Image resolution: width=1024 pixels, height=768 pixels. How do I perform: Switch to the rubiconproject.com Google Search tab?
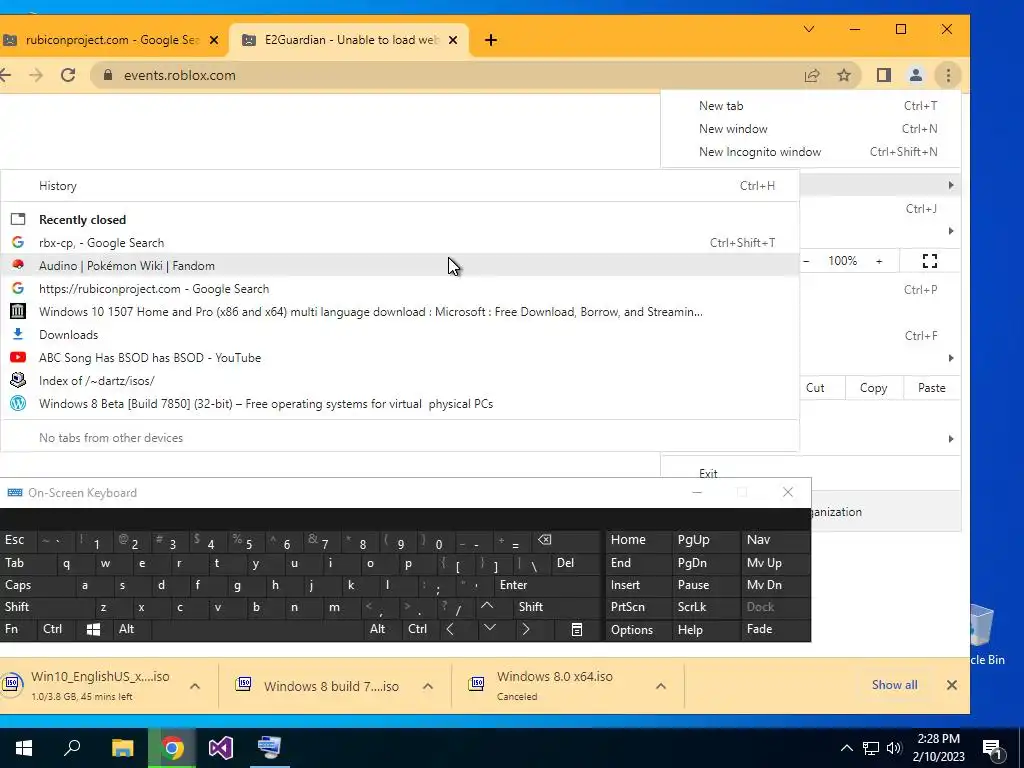click(112, 40)
